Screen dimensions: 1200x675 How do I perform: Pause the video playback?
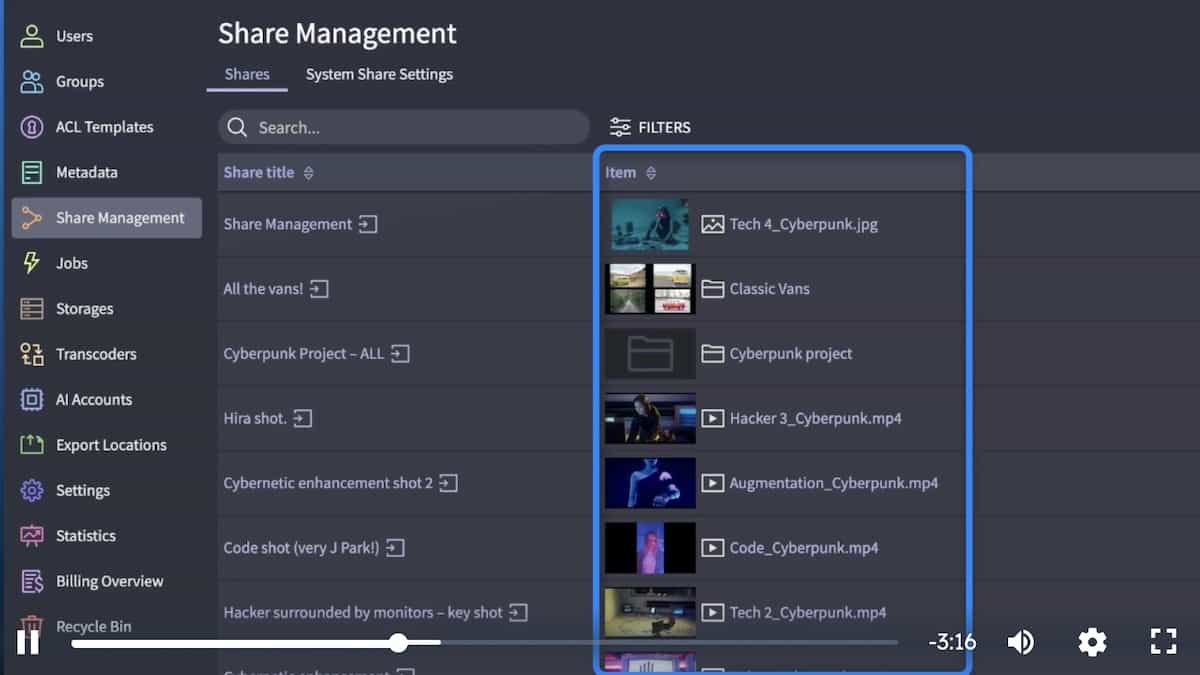click(28, 642)
